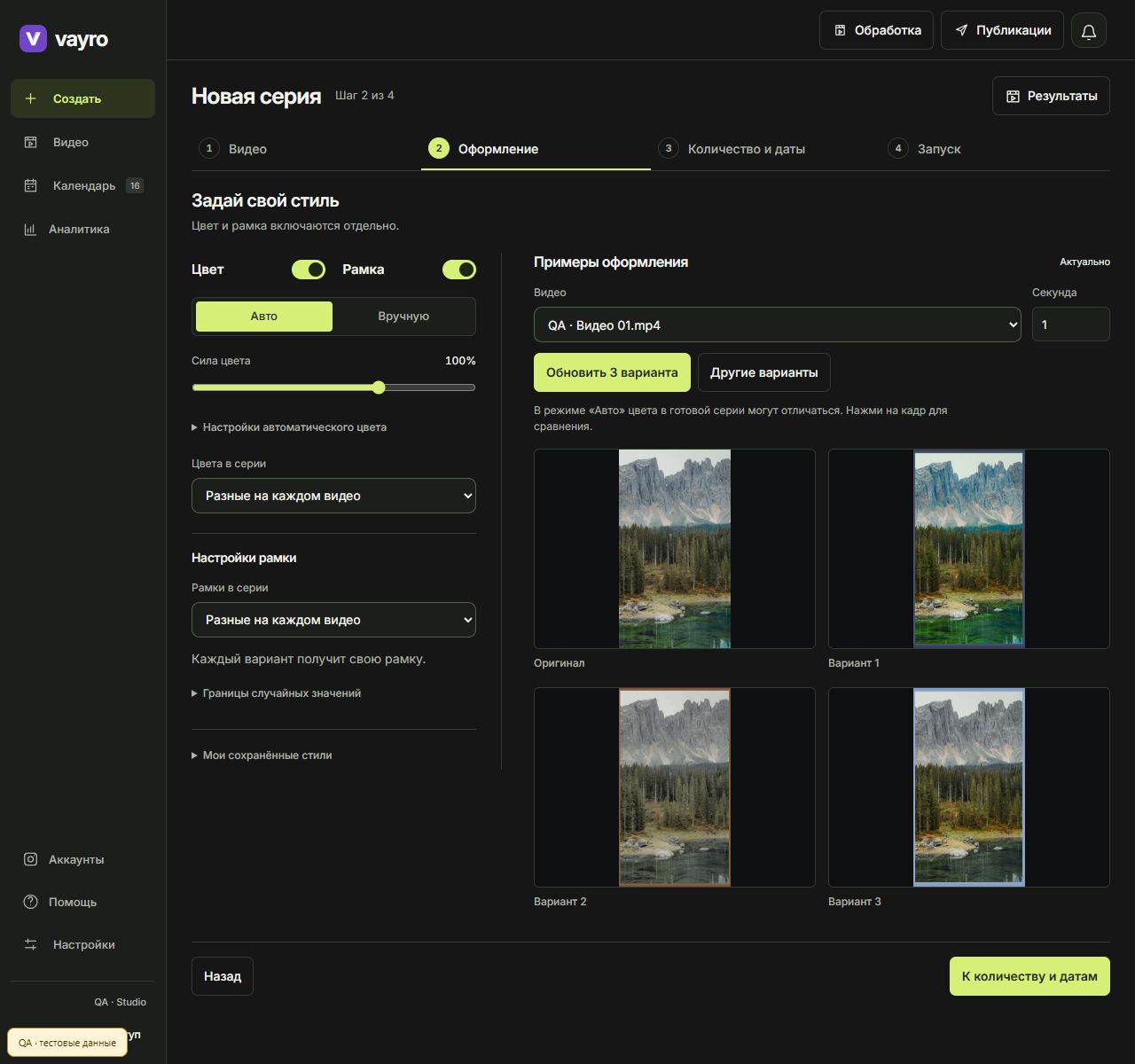
Task: Select the Авто color mode
Action: [264, 317]
